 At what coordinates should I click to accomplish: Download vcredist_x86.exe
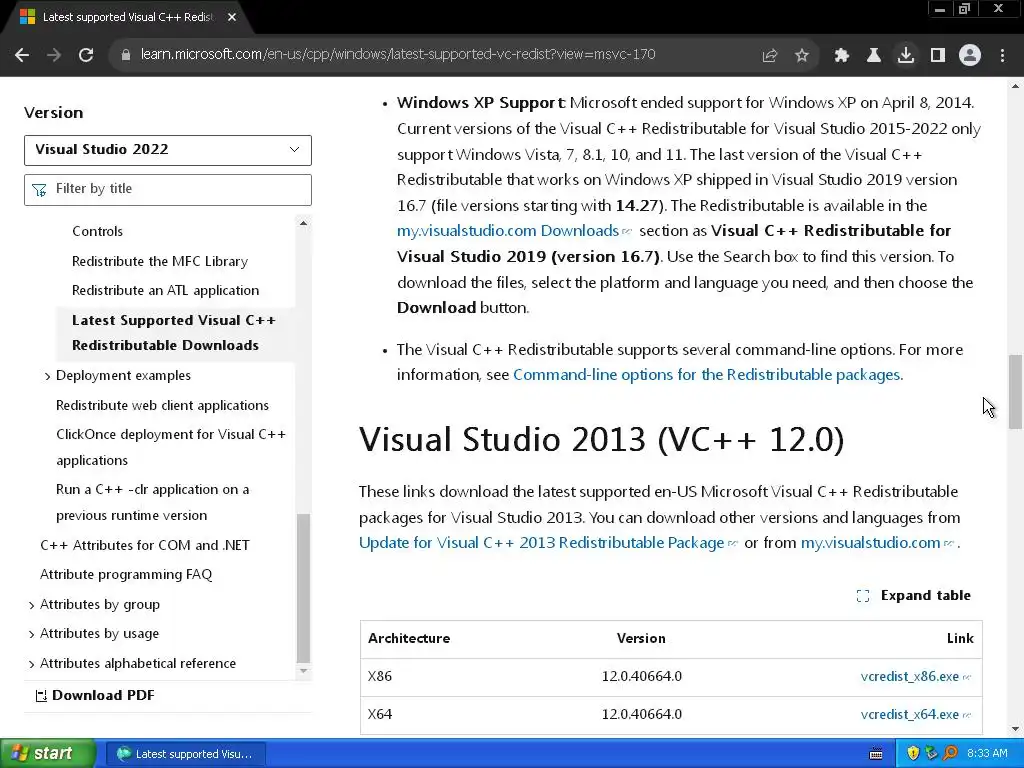[x=916, y=677]
